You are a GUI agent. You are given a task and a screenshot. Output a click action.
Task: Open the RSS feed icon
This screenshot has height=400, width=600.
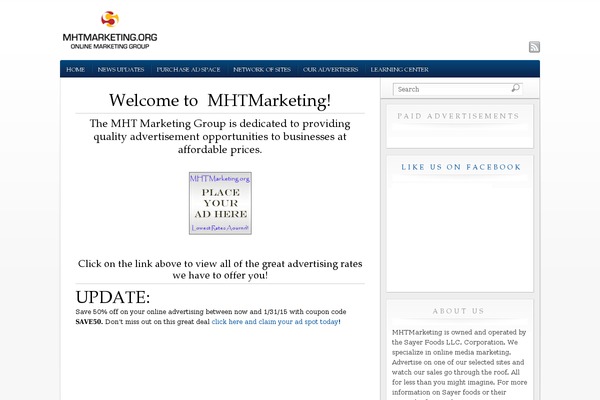pyautogui.click(x=534, y=47)
